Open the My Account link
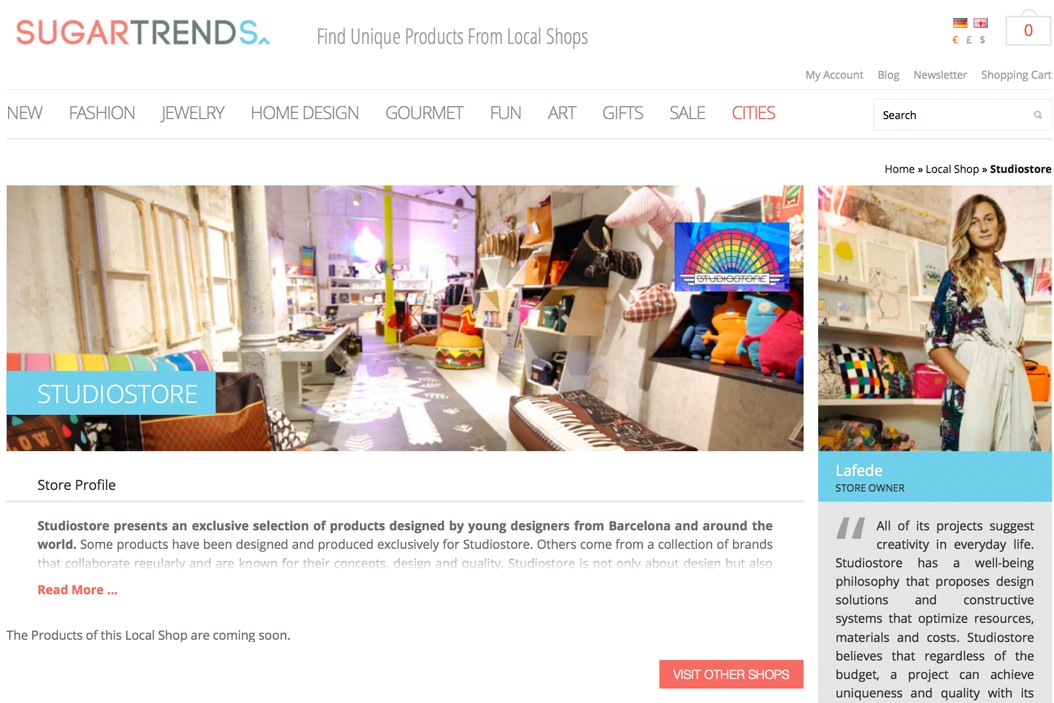The width and height of the screenshot is (1054, 703). (x=834, y=75)
